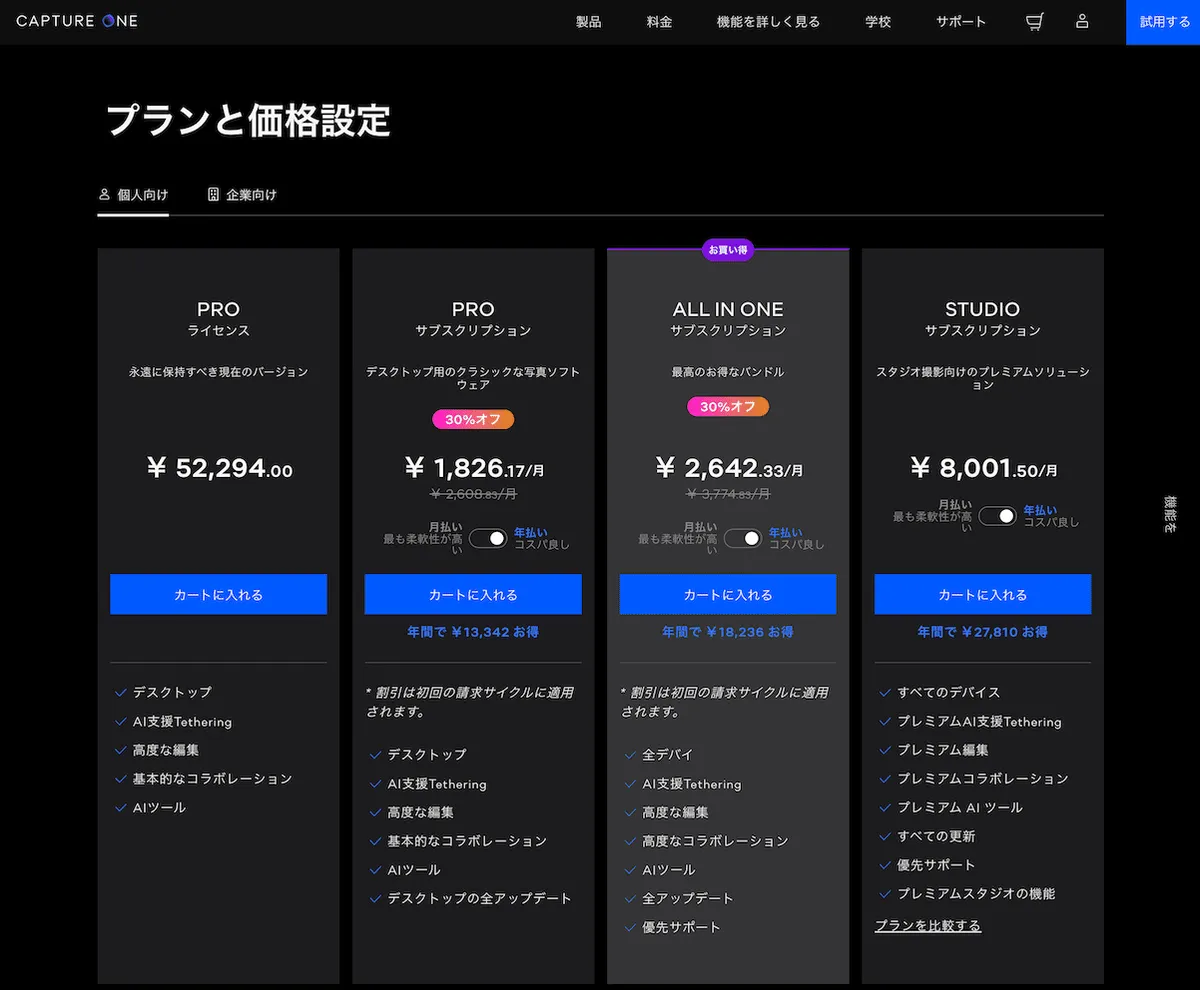Image resolution: width=1200 pixels, height=990 pixels.
Task: Open the shopping cart icon
Action: coord(1035,22)
